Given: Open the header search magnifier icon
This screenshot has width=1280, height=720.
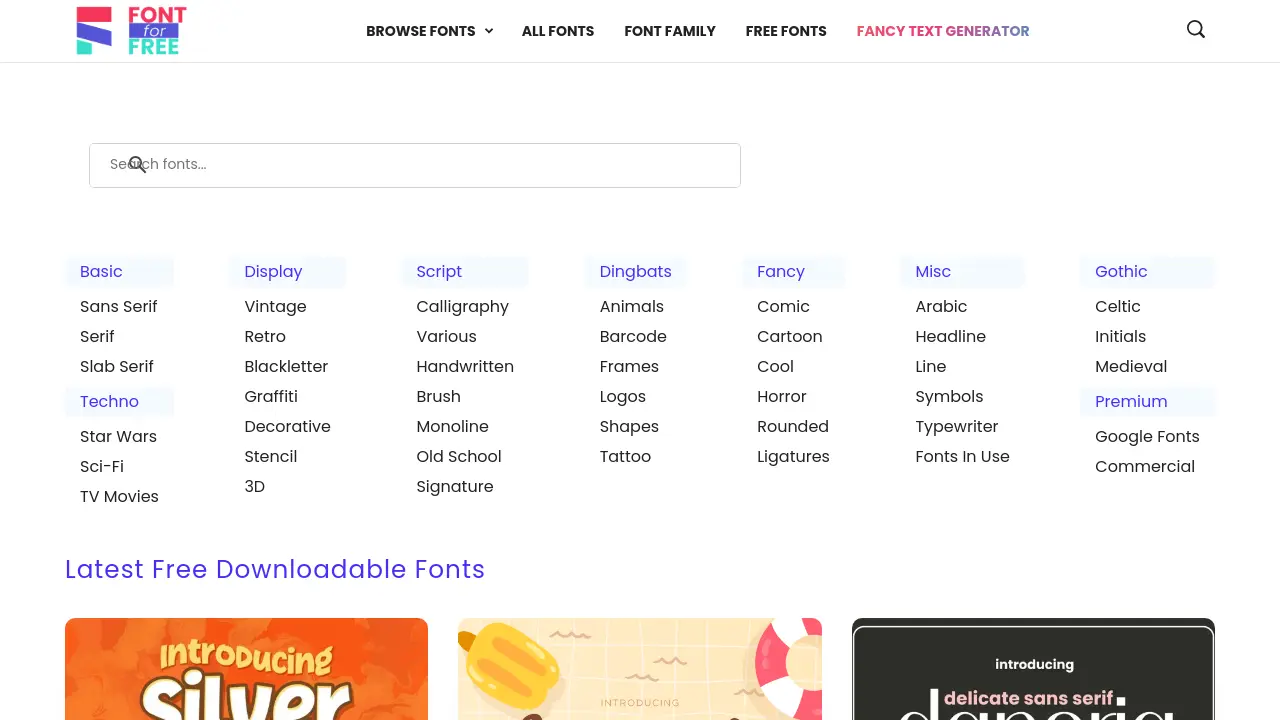Looking at the screenshot, I should pyautogui.click(x=1196, y=30).
